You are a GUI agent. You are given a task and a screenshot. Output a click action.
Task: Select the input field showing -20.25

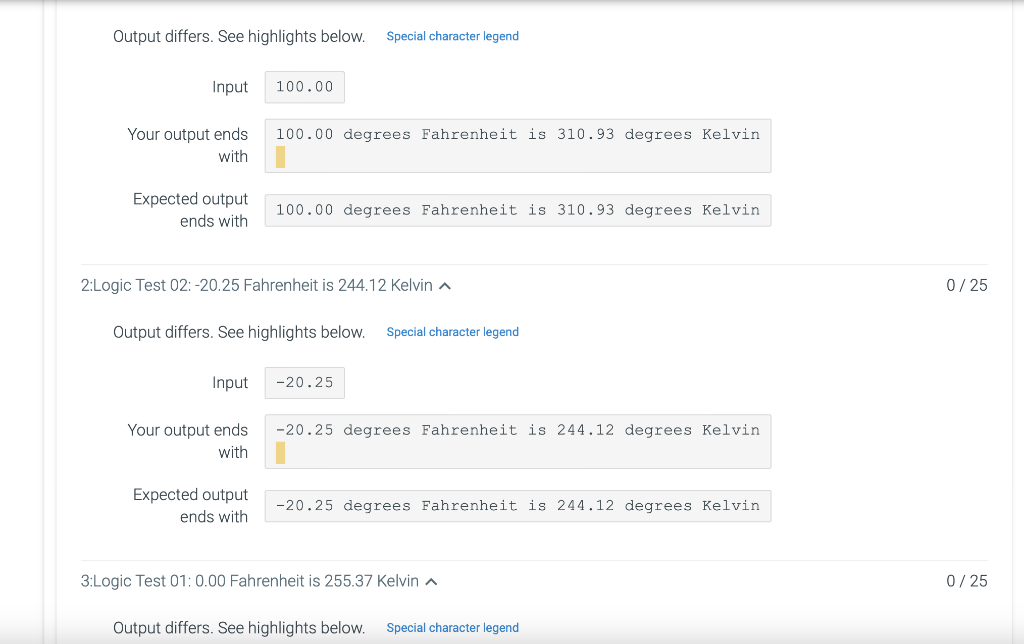pos(304,382)
